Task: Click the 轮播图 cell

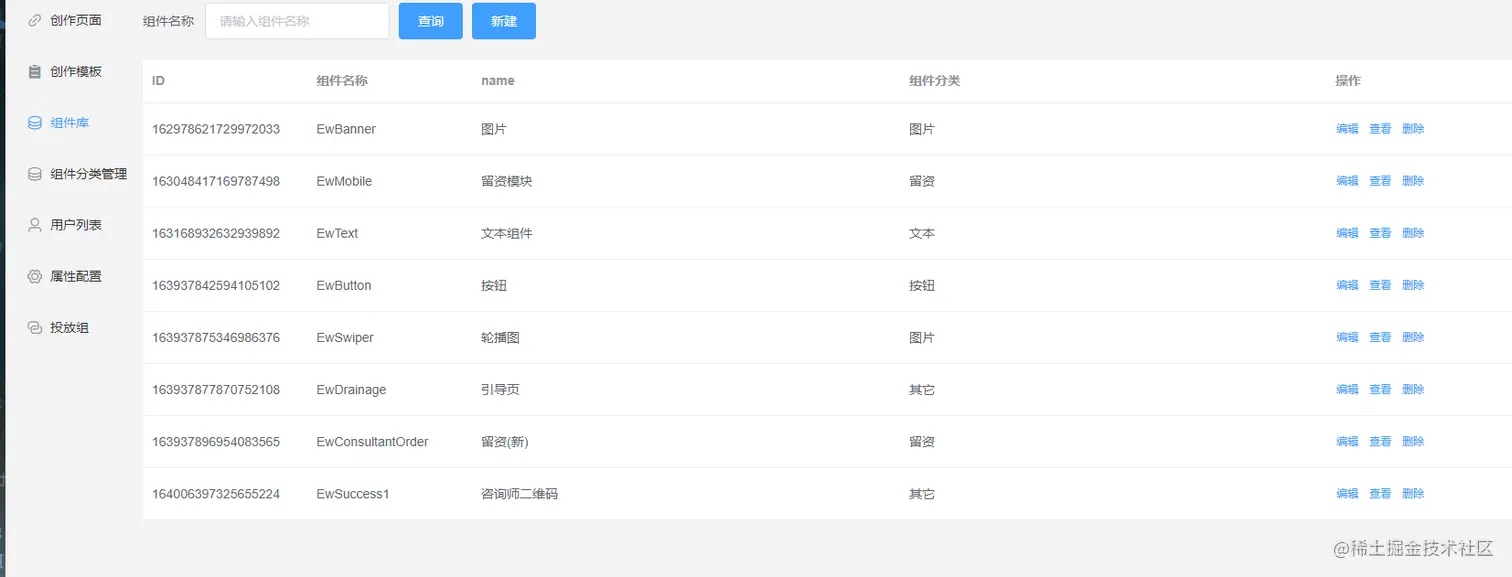Action: tap(500, 337)
